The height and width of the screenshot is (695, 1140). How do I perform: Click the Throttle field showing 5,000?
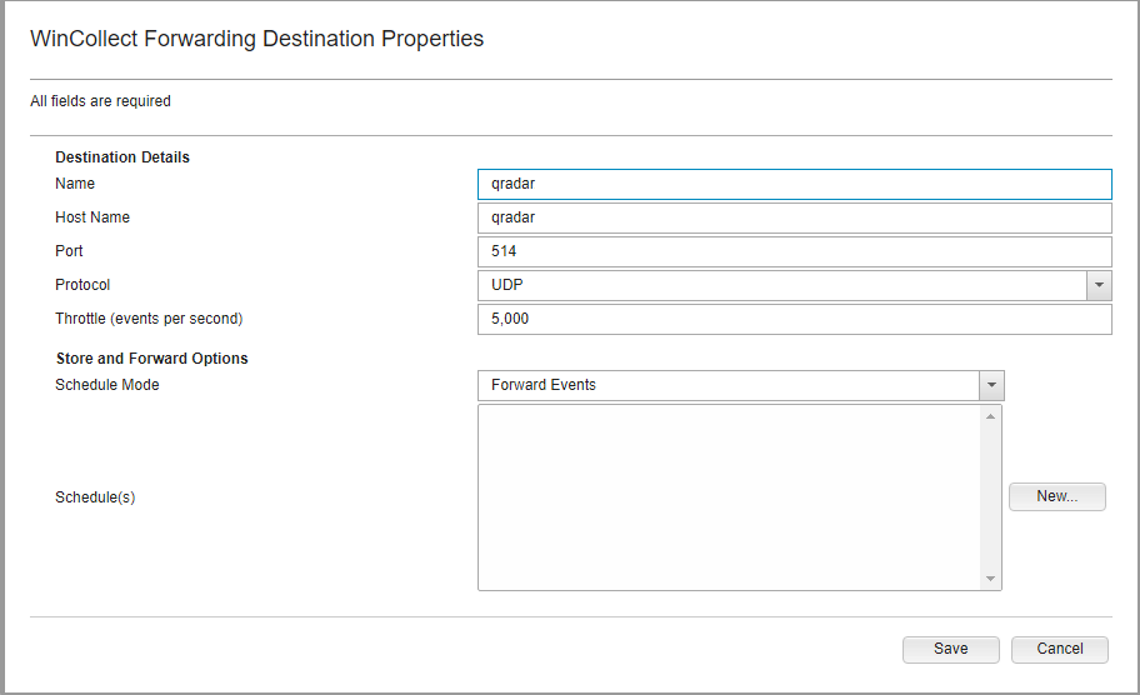795,319
